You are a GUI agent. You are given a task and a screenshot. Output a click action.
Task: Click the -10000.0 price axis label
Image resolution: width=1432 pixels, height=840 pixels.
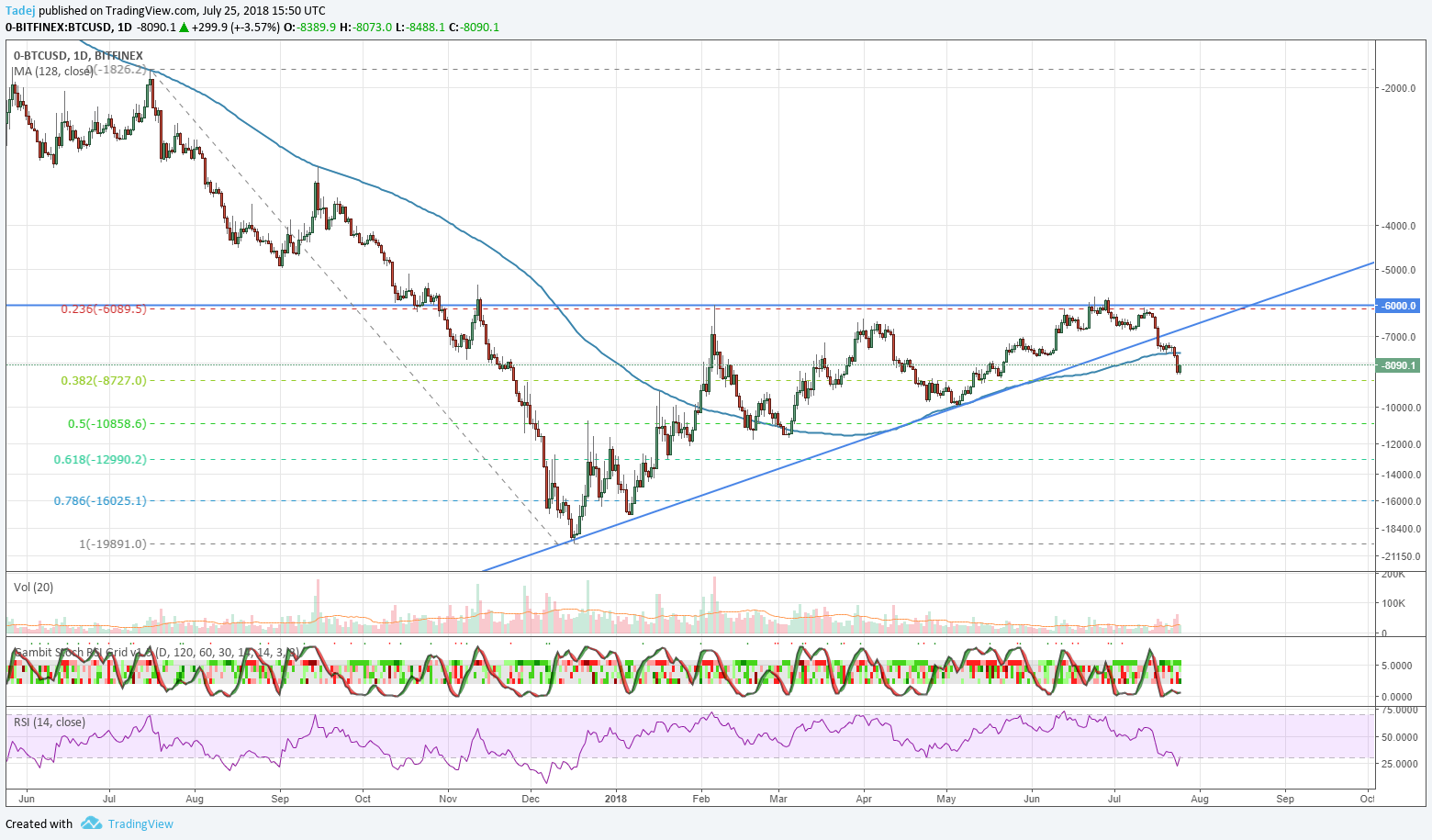1402,408
